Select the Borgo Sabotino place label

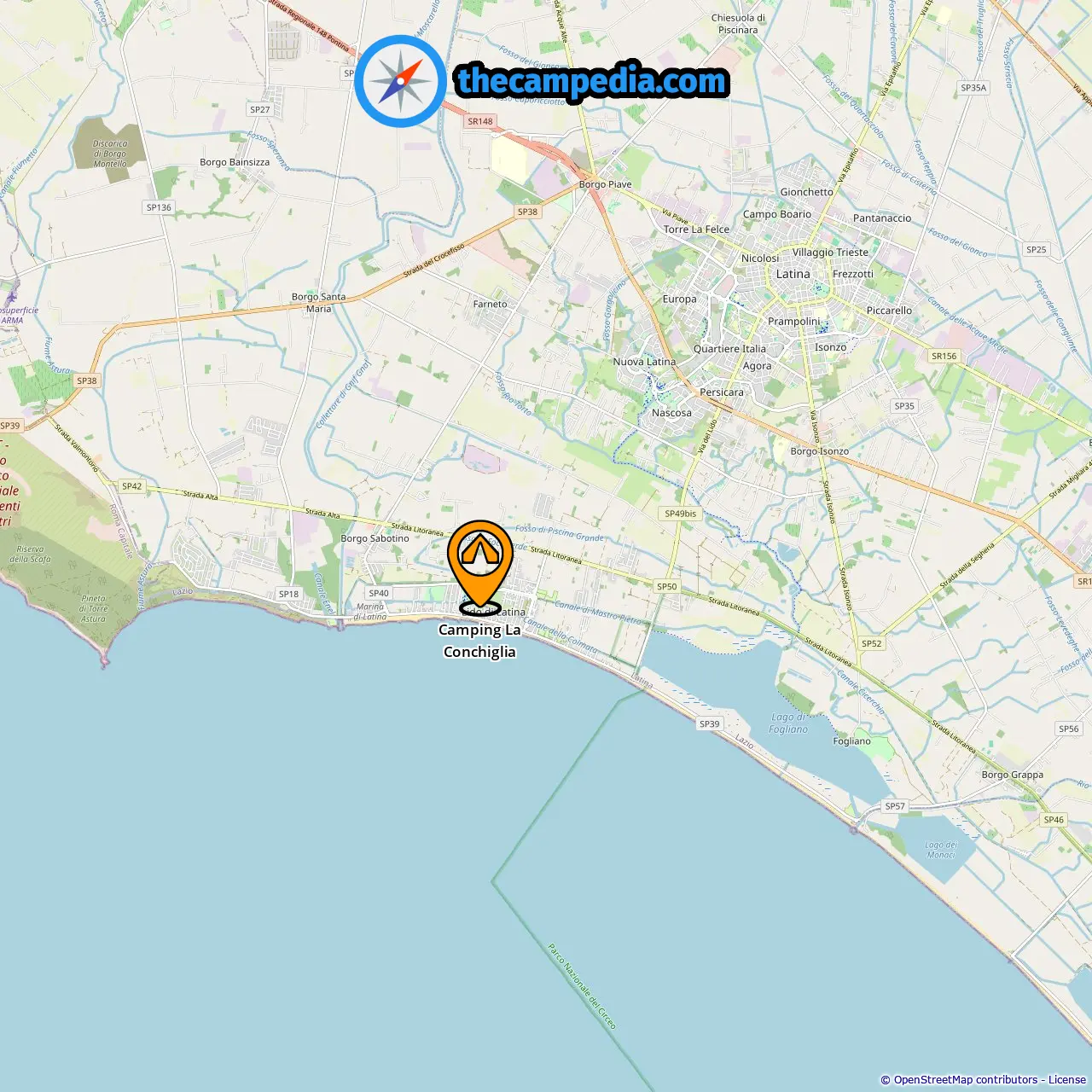click(x=375, y=538)
